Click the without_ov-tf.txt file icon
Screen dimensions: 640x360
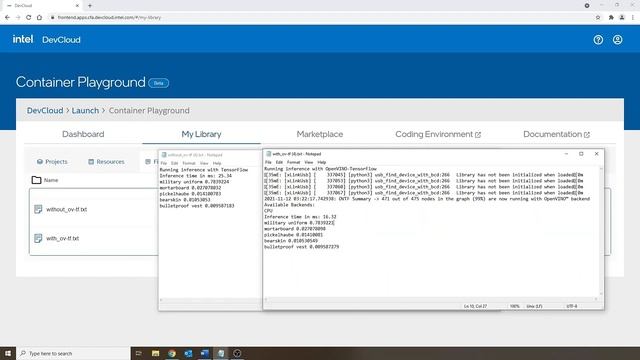click(38, 209)
